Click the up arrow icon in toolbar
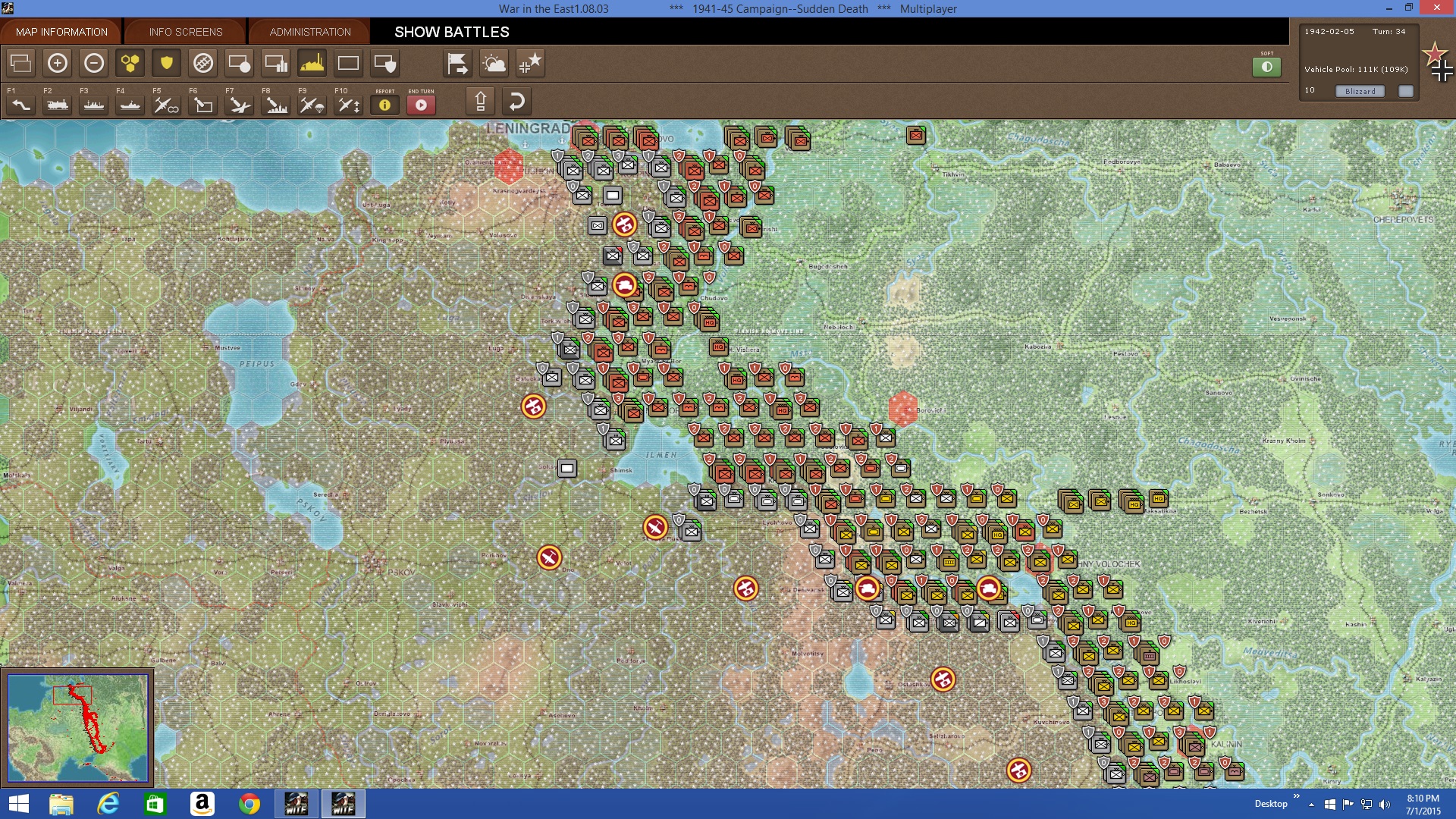The image size is (1456, 819). coord(481,101)
